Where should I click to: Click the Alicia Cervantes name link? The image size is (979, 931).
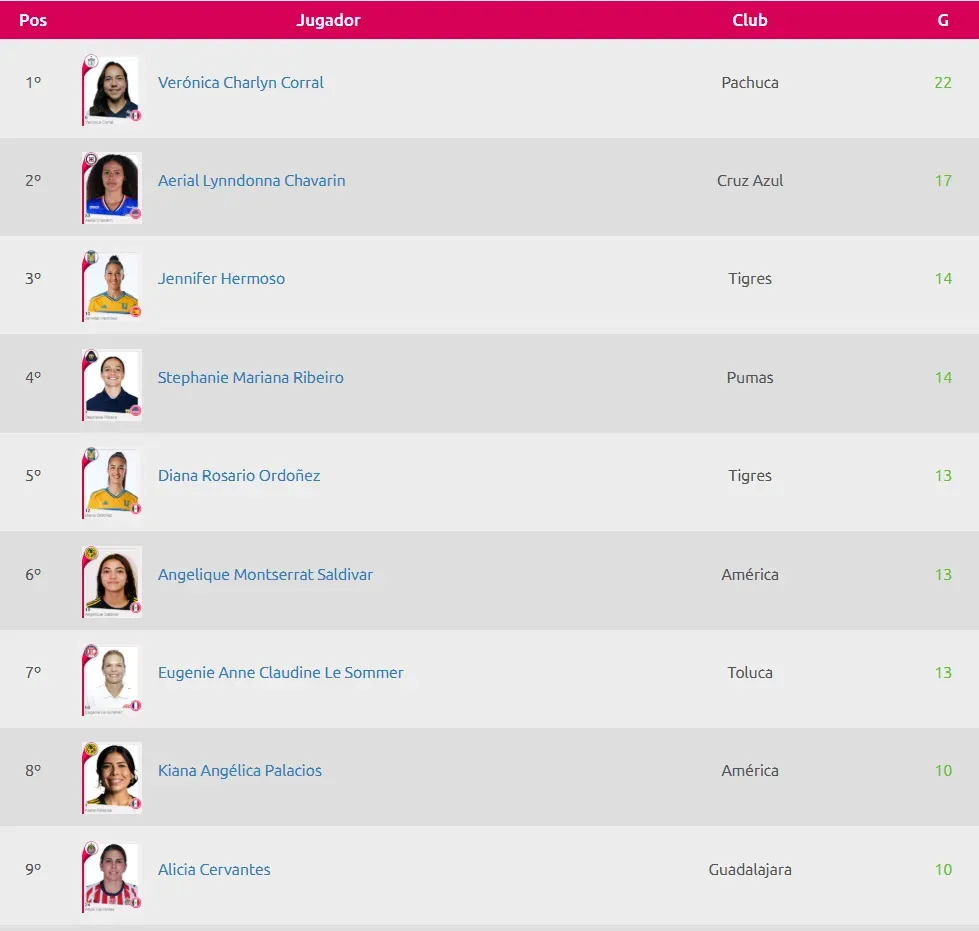214,870
